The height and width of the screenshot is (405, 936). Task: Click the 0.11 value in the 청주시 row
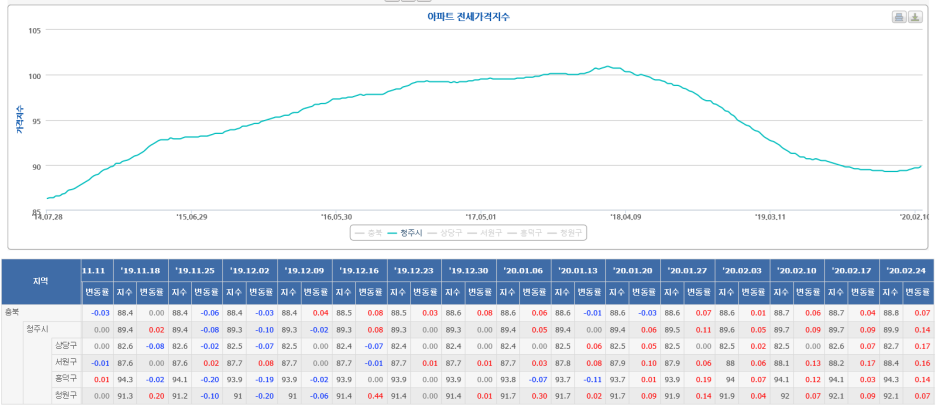coord(703,329)
